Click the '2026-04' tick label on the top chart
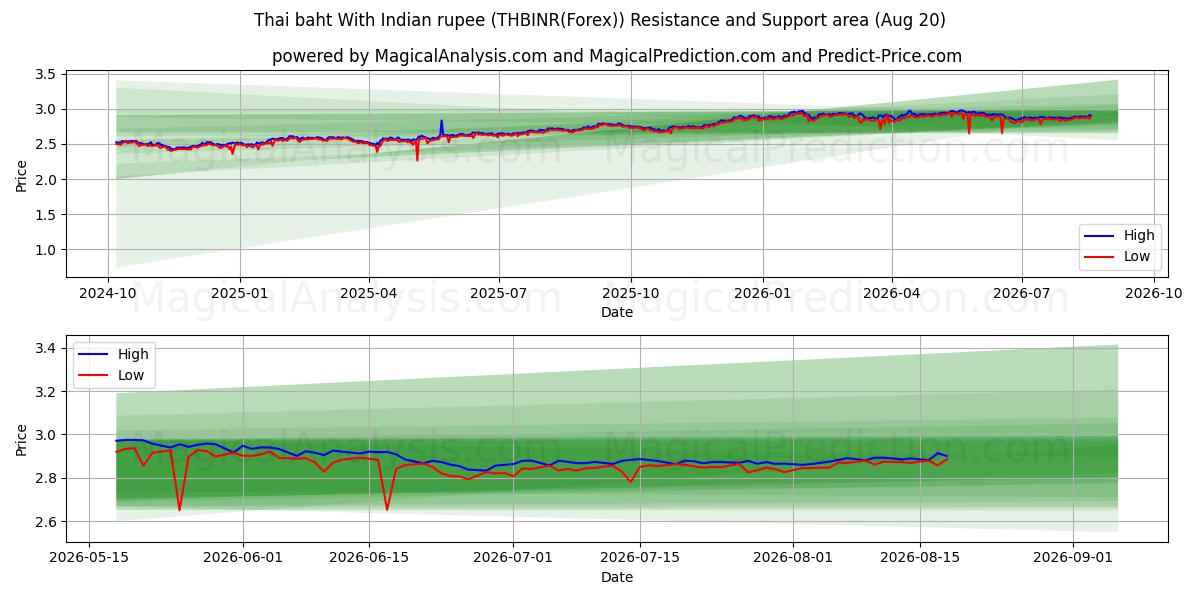 coord(892,293)
